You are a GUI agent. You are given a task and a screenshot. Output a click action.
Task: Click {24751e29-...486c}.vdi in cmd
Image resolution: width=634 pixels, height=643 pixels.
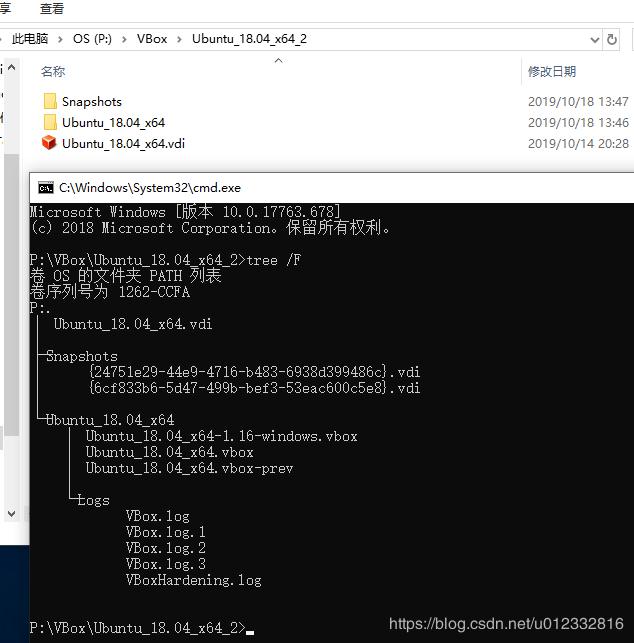point(255,372)
